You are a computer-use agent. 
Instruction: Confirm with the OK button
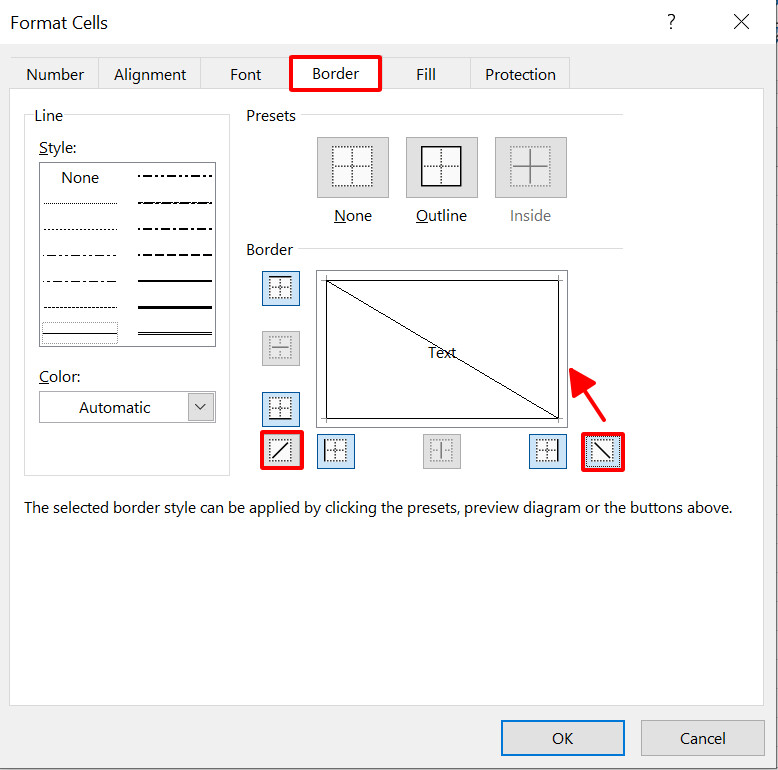(563, 738)
